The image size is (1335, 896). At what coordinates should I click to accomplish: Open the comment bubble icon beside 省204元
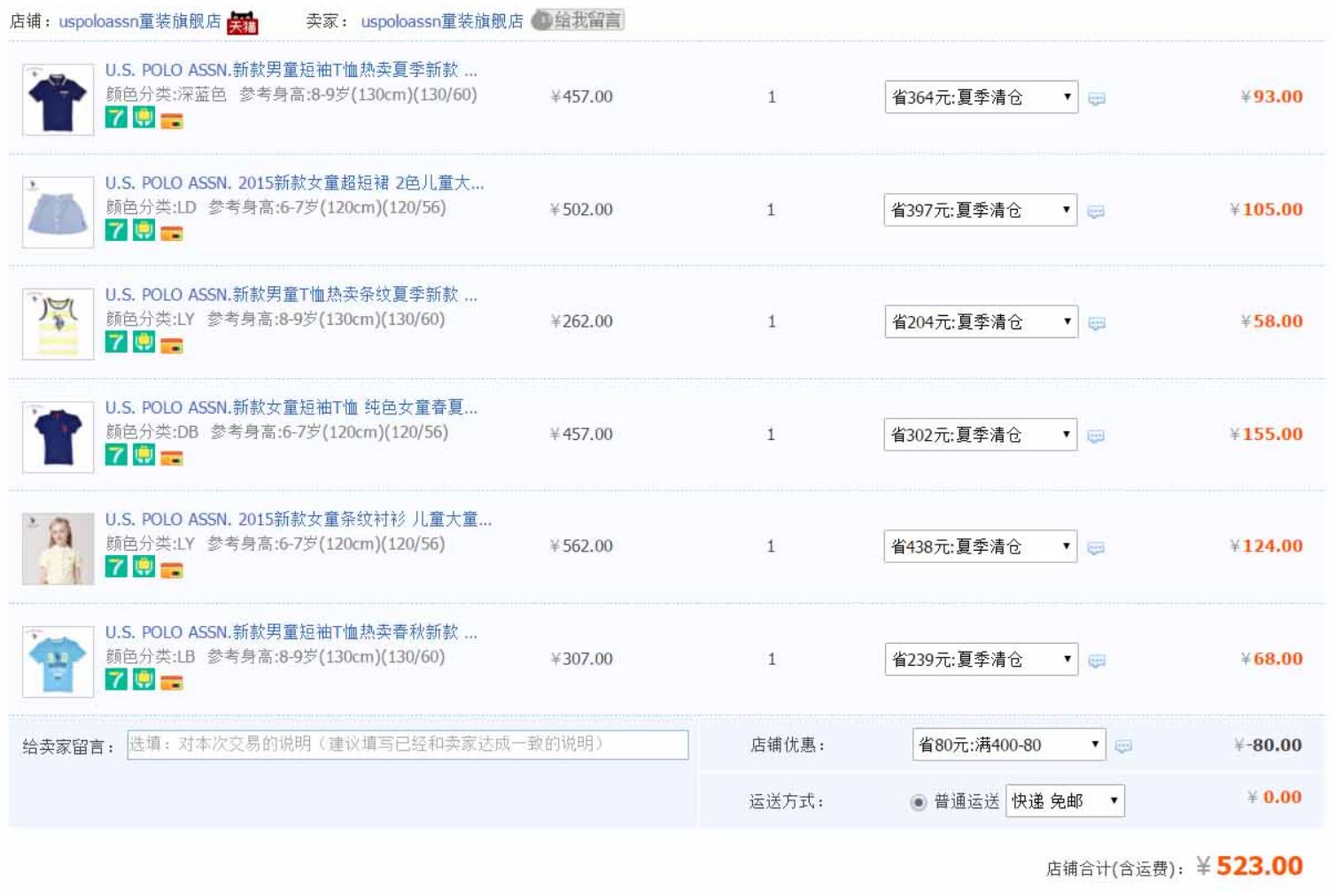coord(1097,323)
